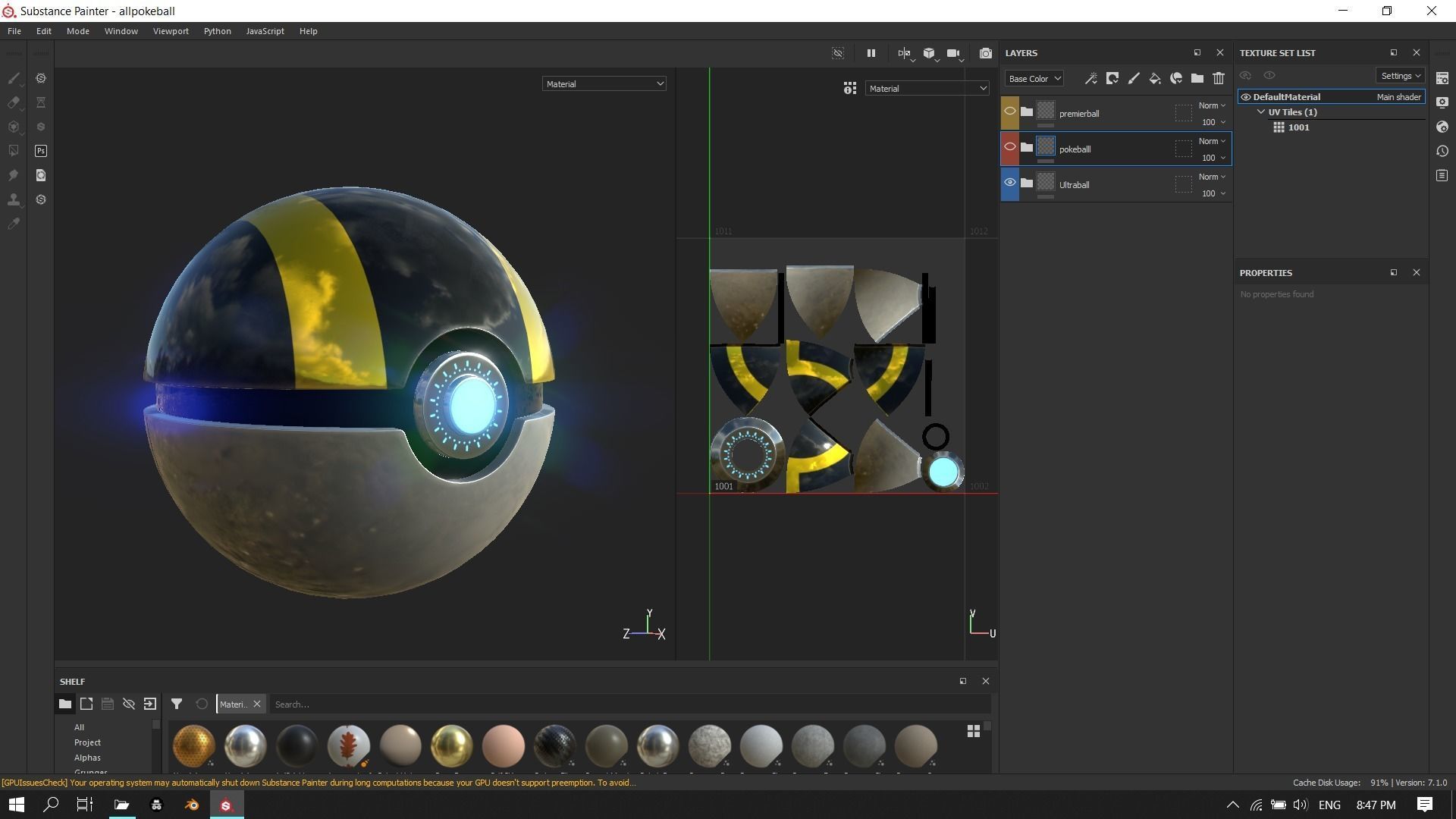The height and width of the screenshot is (819, 1456).
Task: Open the 2D viewport Material dropdown
Action: (927, 89)
